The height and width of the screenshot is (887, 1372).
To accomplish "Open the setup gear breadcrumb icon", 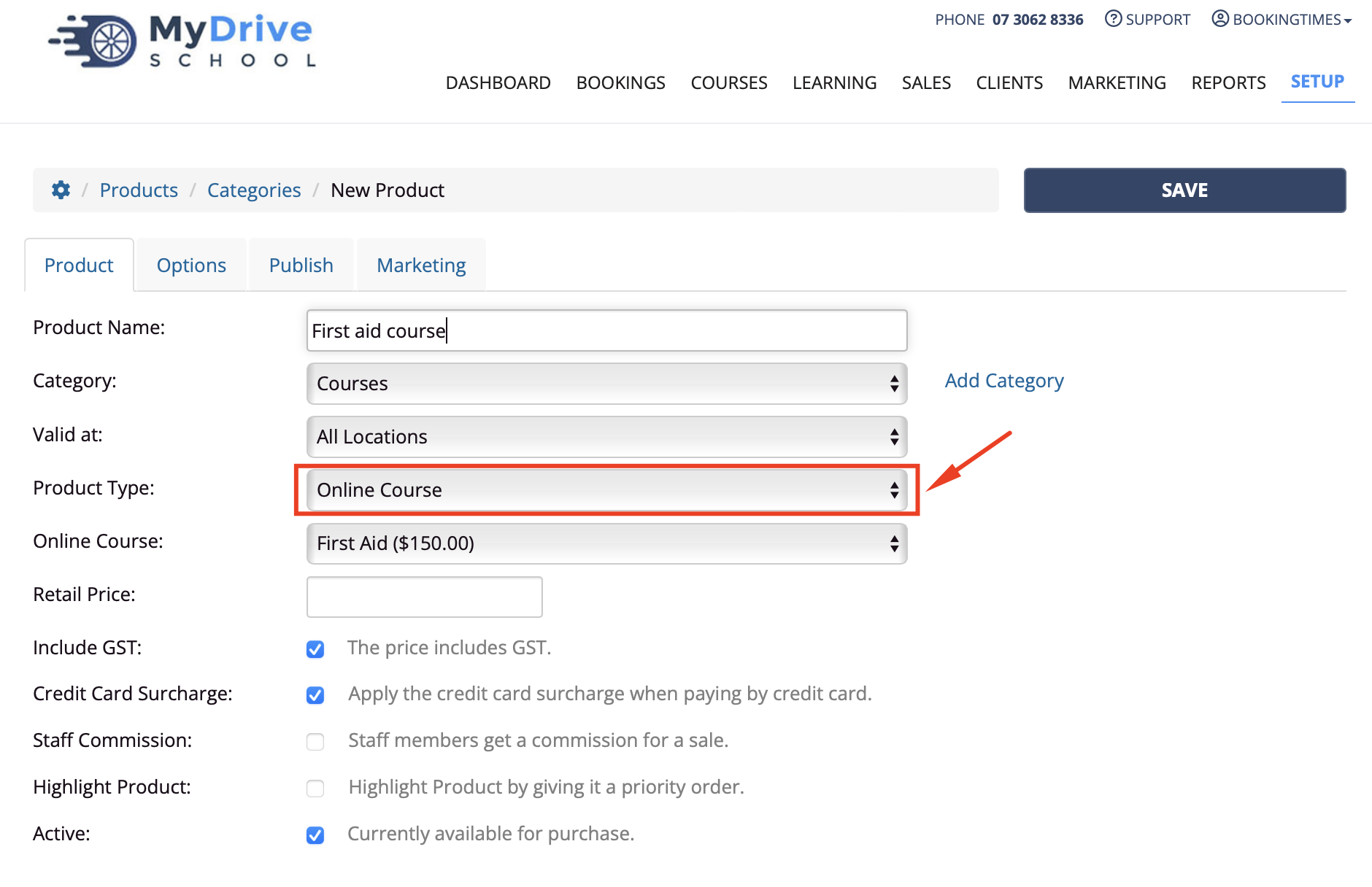I will click(x=61, y=190).
